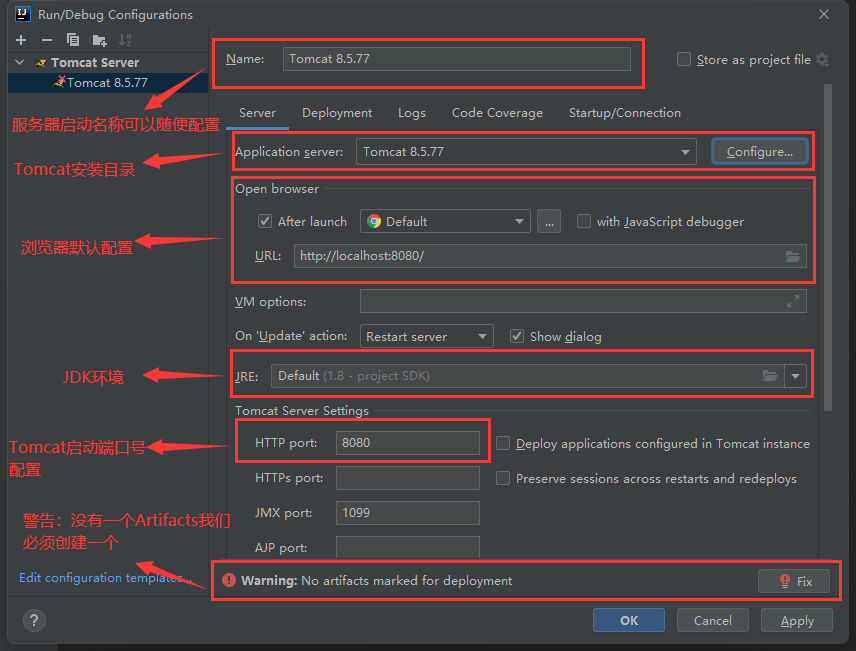Select Tomcat 8.5.77 configuration in tree
Screen dimensions: 856x651
point(108,83)
